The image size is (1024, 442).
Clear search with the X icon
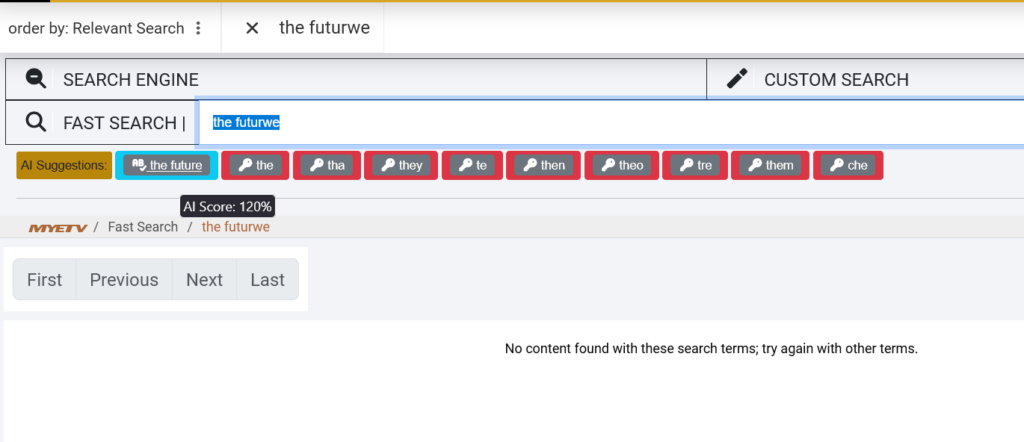(252, 28)
